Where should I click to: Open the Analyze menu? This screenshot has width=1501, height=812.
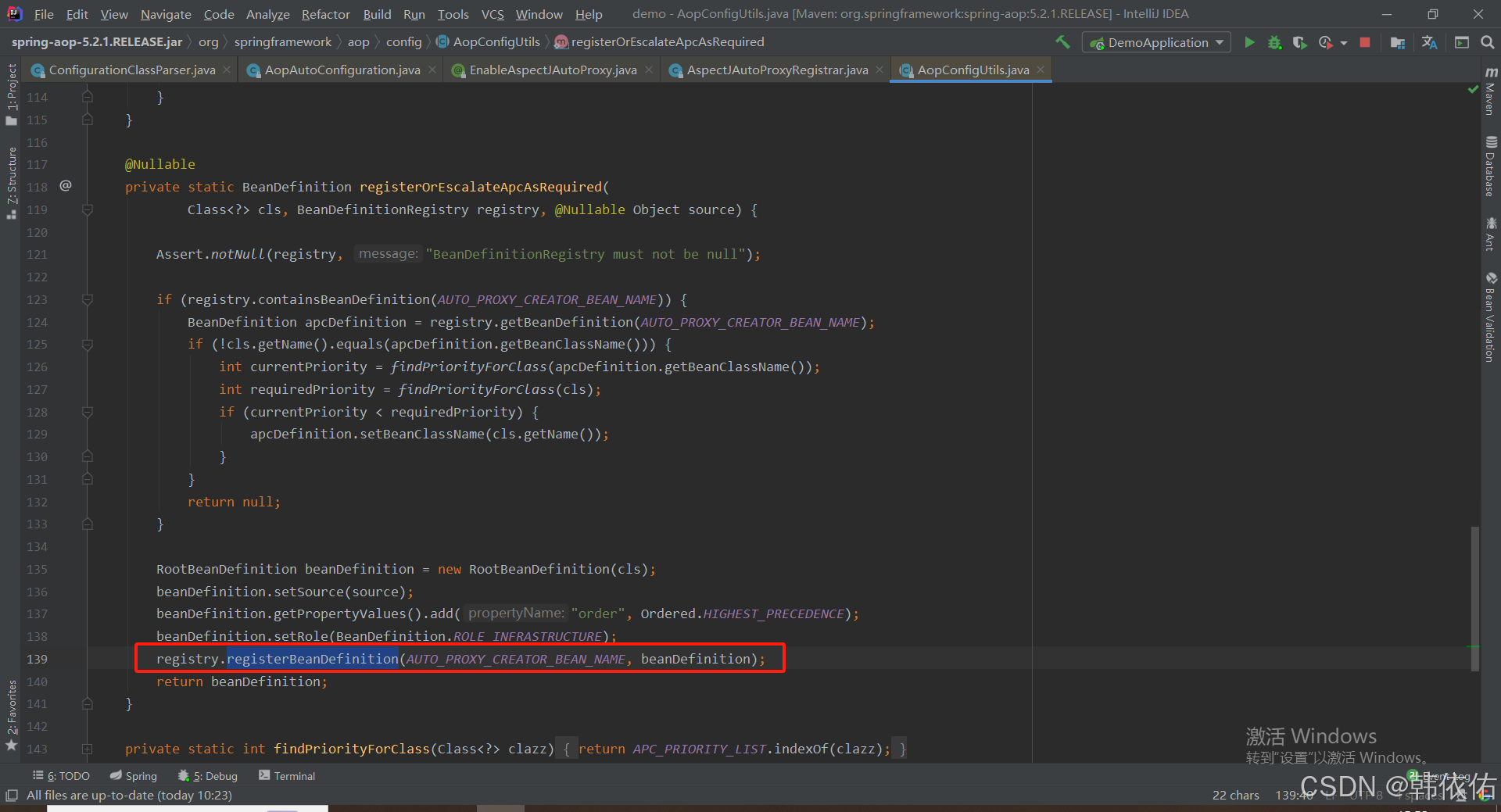267,14
